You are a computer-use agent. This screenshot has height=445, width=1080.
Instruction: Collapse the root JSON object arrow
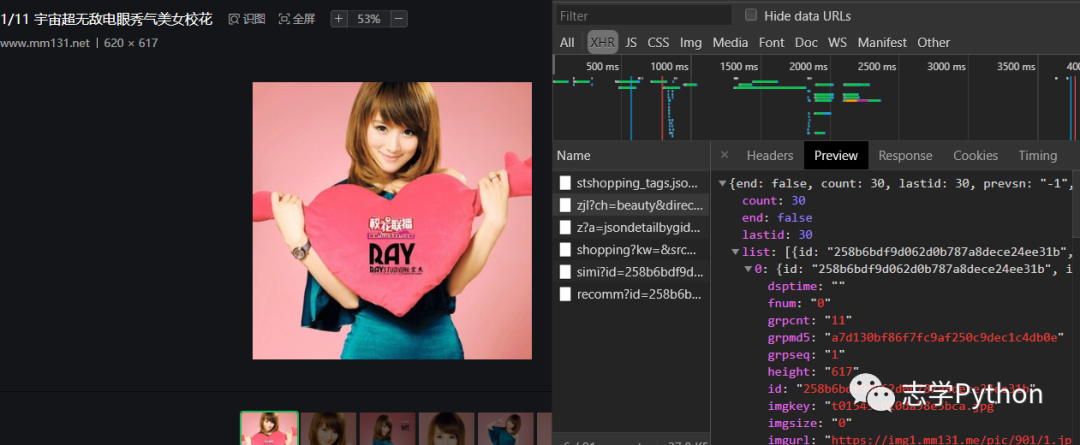[723, 184]
